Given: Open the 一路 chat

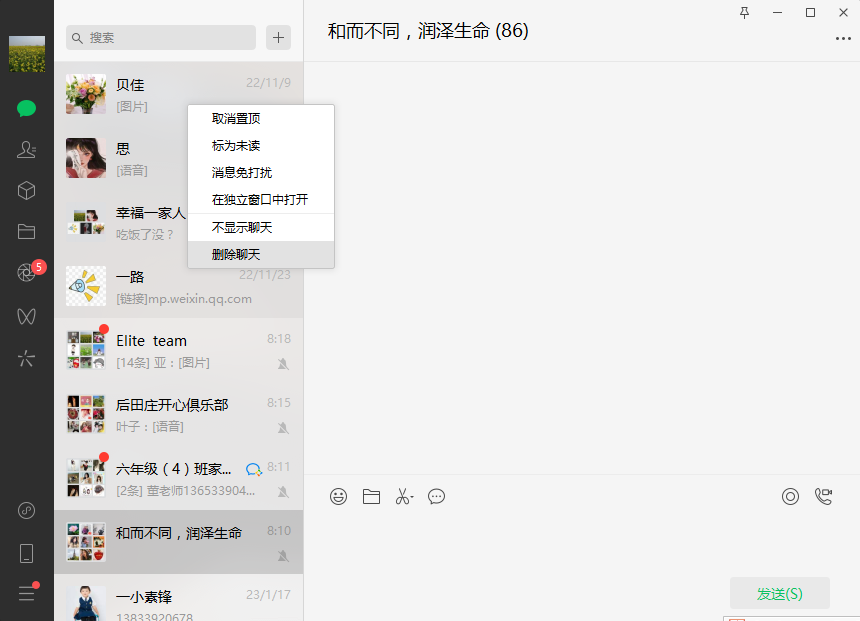Looking at the screenshot, I should [x=178, y=286].
